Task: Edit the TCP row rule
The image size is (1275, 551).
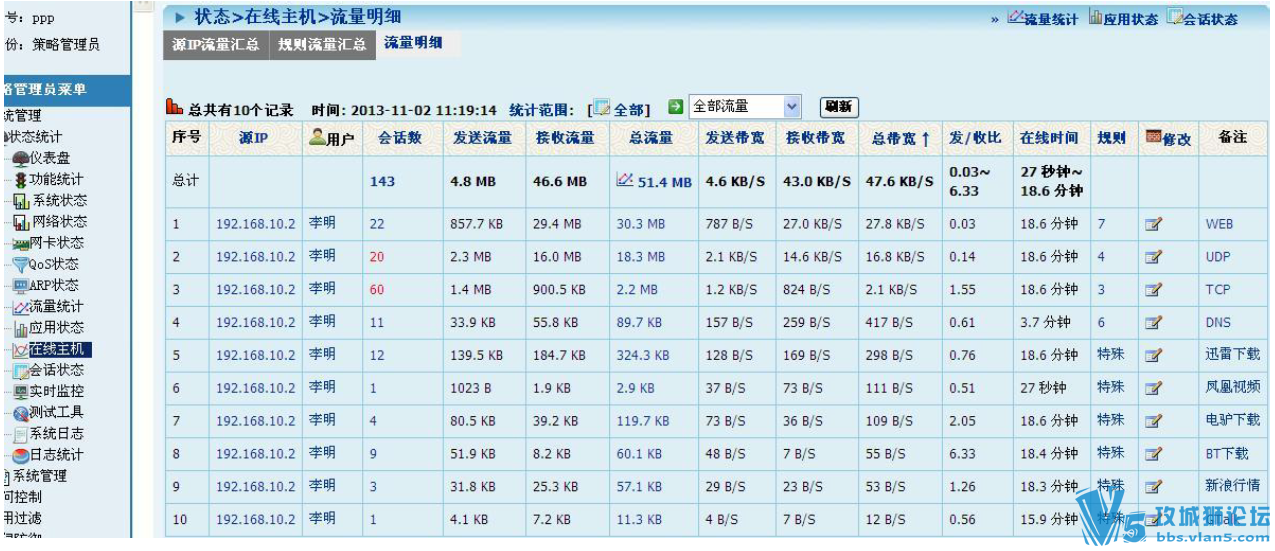Action: click(1153, 290)
